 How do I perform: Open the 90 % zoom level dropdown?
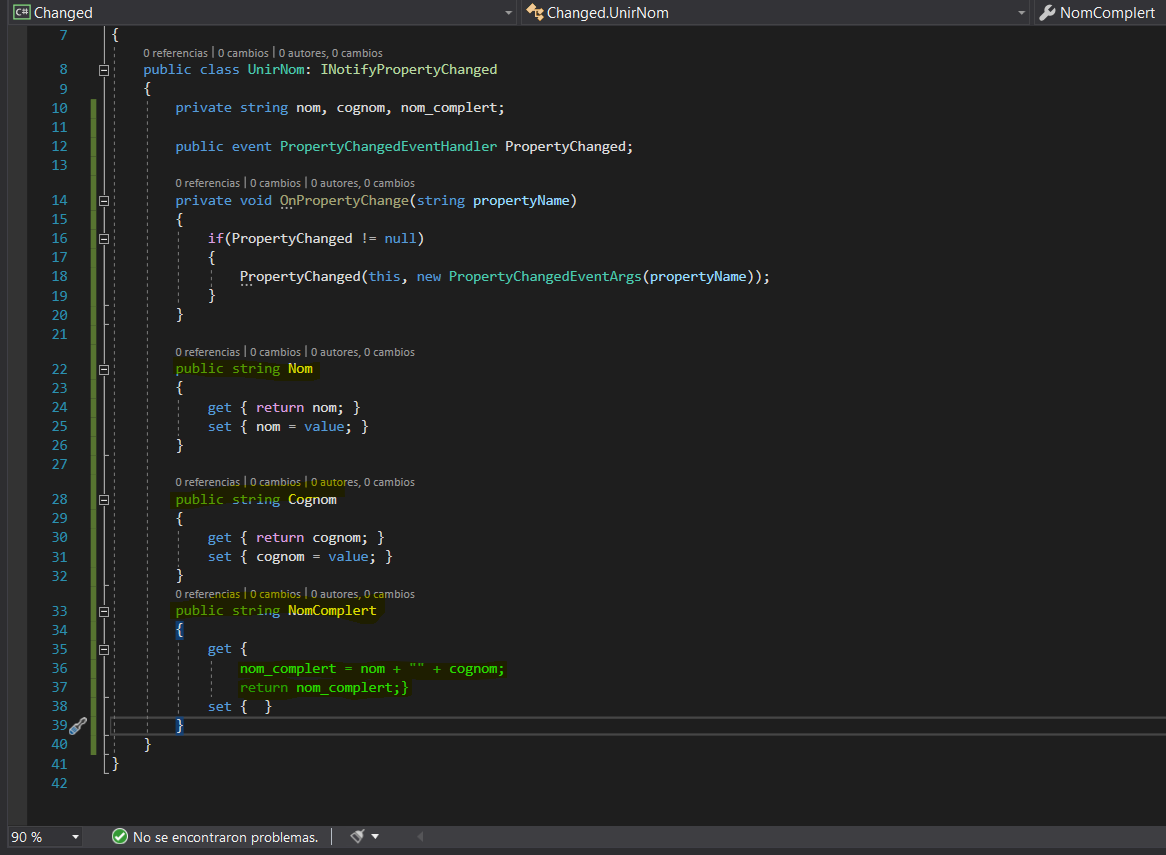tap(75, 837)
